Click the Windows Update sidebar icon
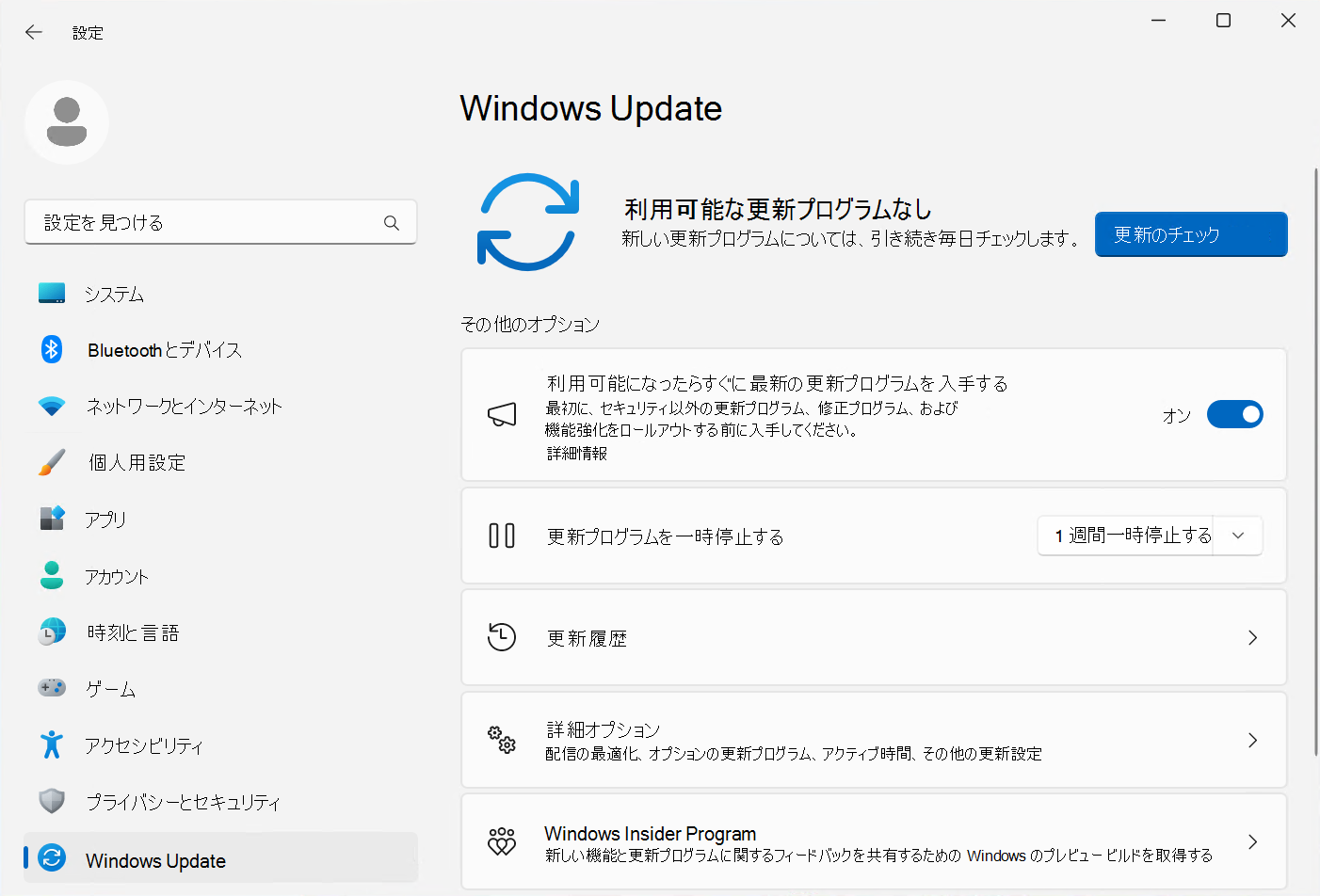Viewport: 1320px width, 896px height. (52, 857)
